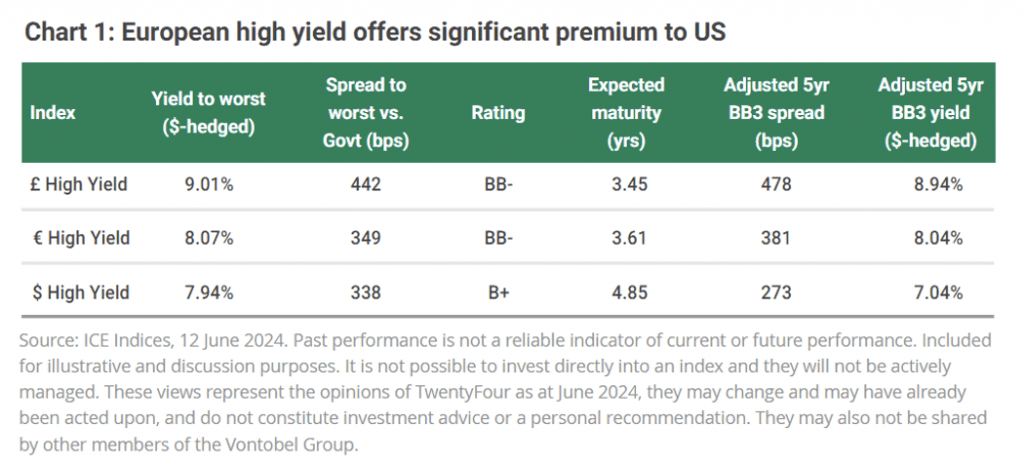Click the 8.07% yield to worst value
The image size is (1024, 464).
point(207,238)
